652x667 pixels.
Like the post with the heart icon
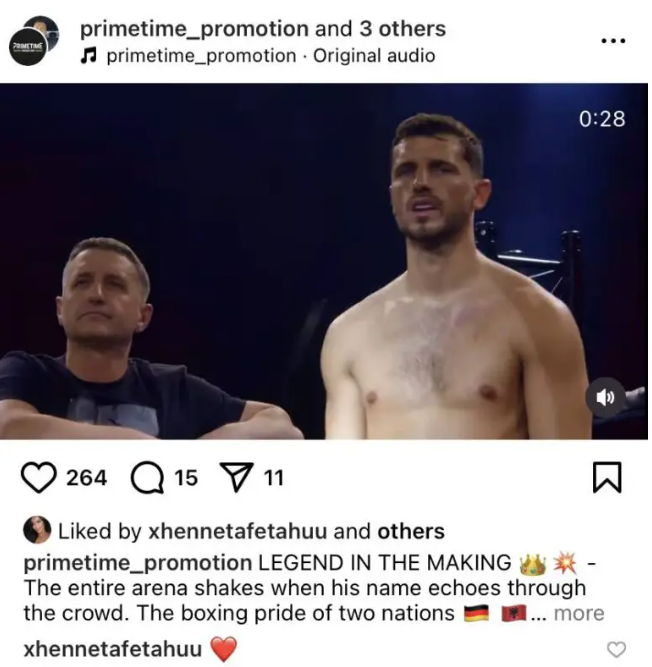(x=38, y=477)
